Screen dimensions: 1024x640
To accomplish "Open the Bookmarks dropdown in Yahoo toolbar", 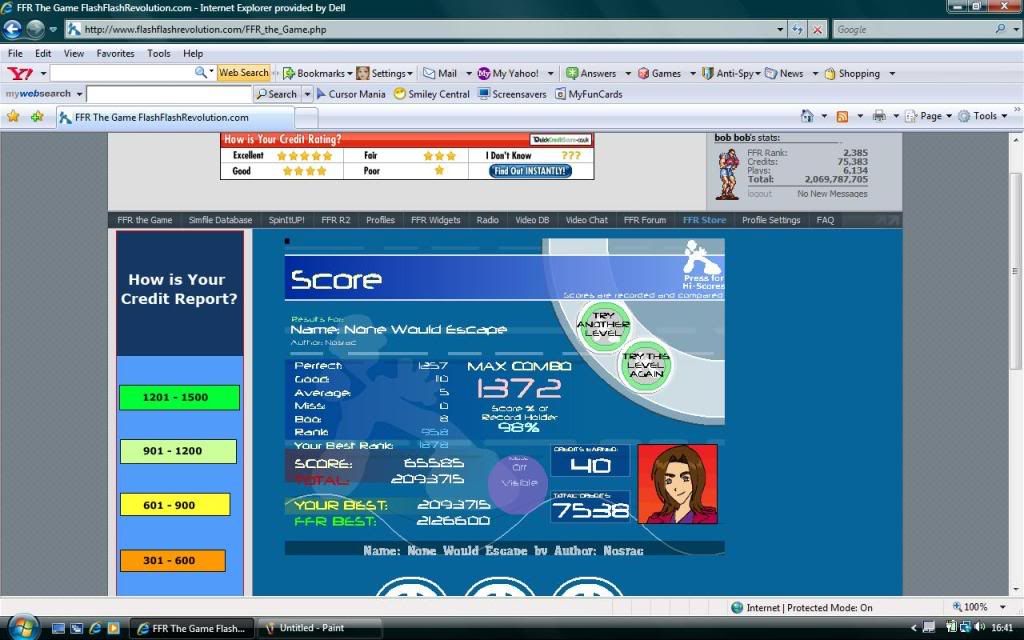I will tap(319, 73).
